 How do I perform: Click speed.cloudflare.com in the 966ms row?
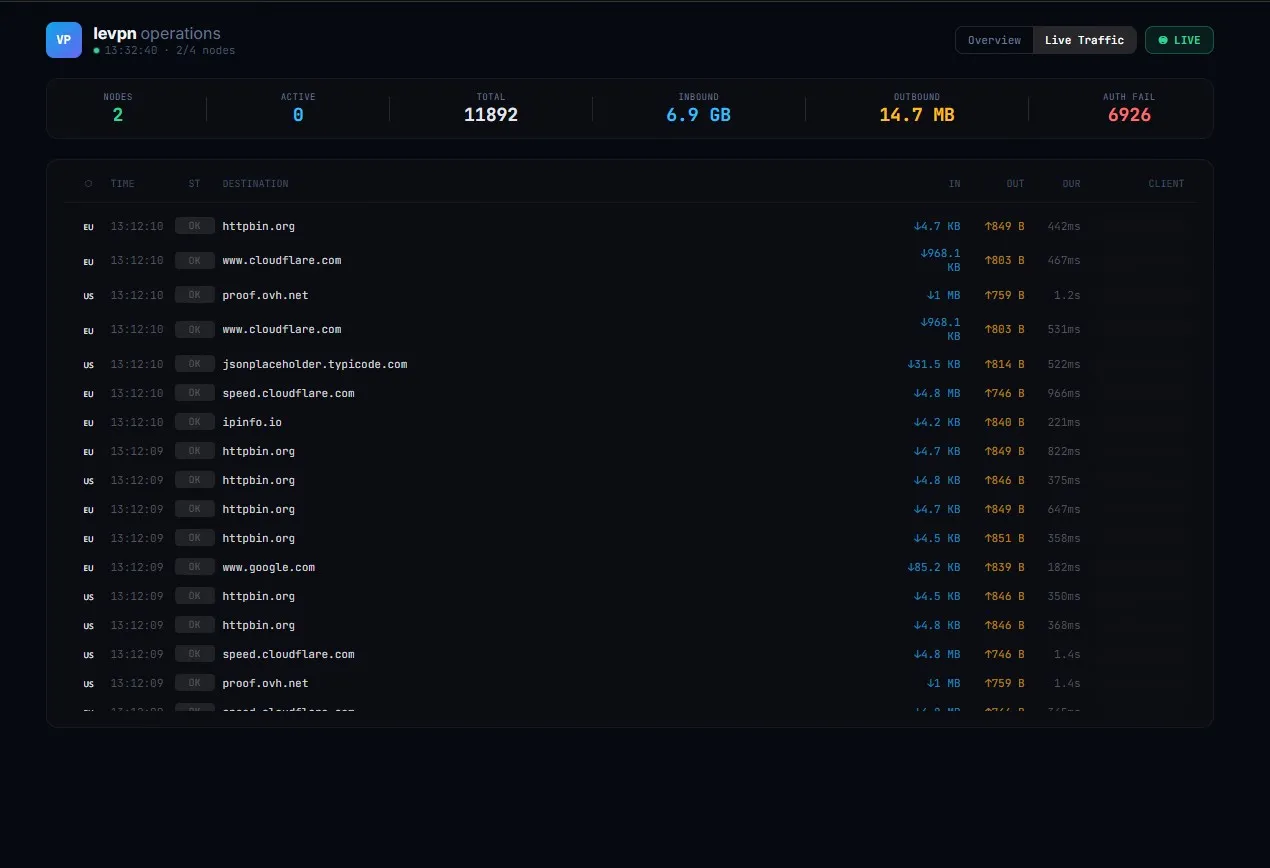(288, 393)
